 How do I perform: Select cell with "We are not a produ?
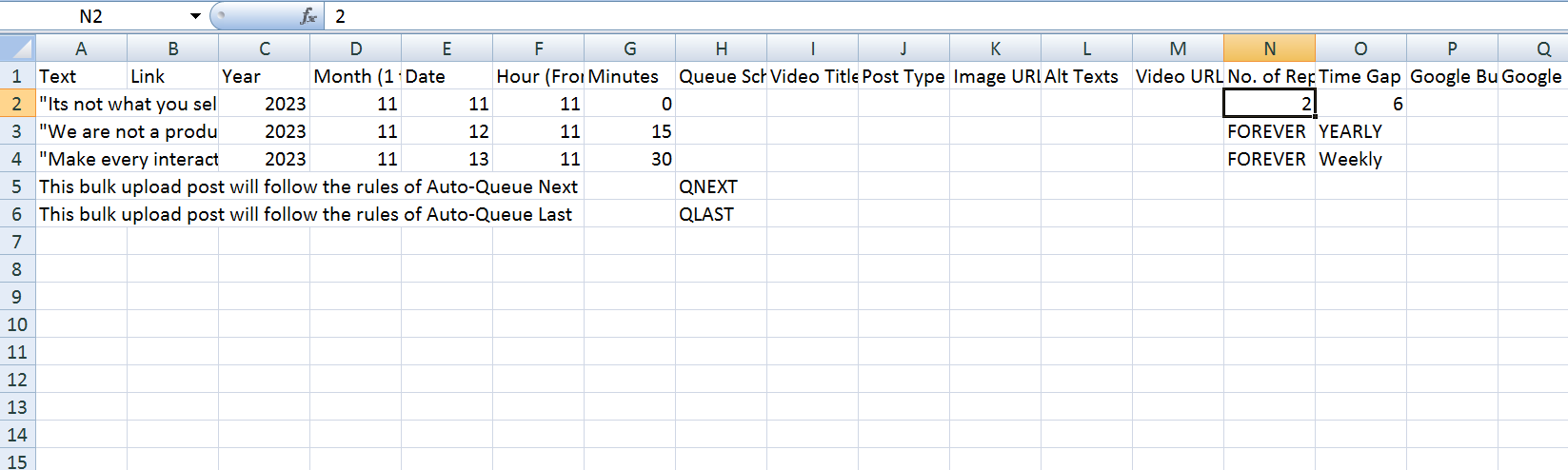127,131
